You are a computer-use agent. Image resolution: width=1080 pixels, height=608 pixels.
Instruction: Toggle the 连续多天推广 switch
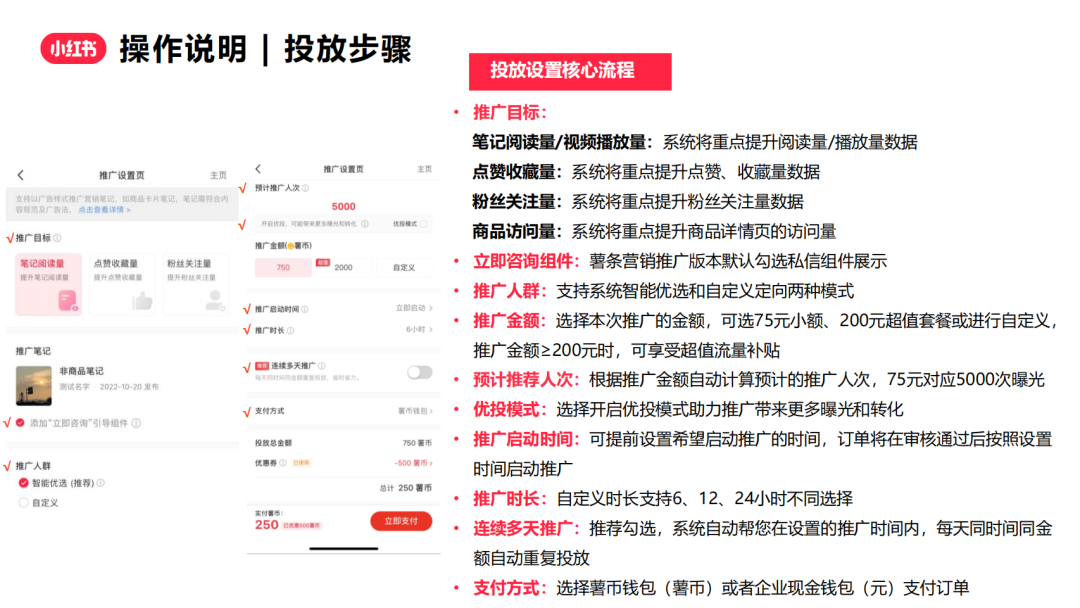pyautogui.click(x=419, y=373)
